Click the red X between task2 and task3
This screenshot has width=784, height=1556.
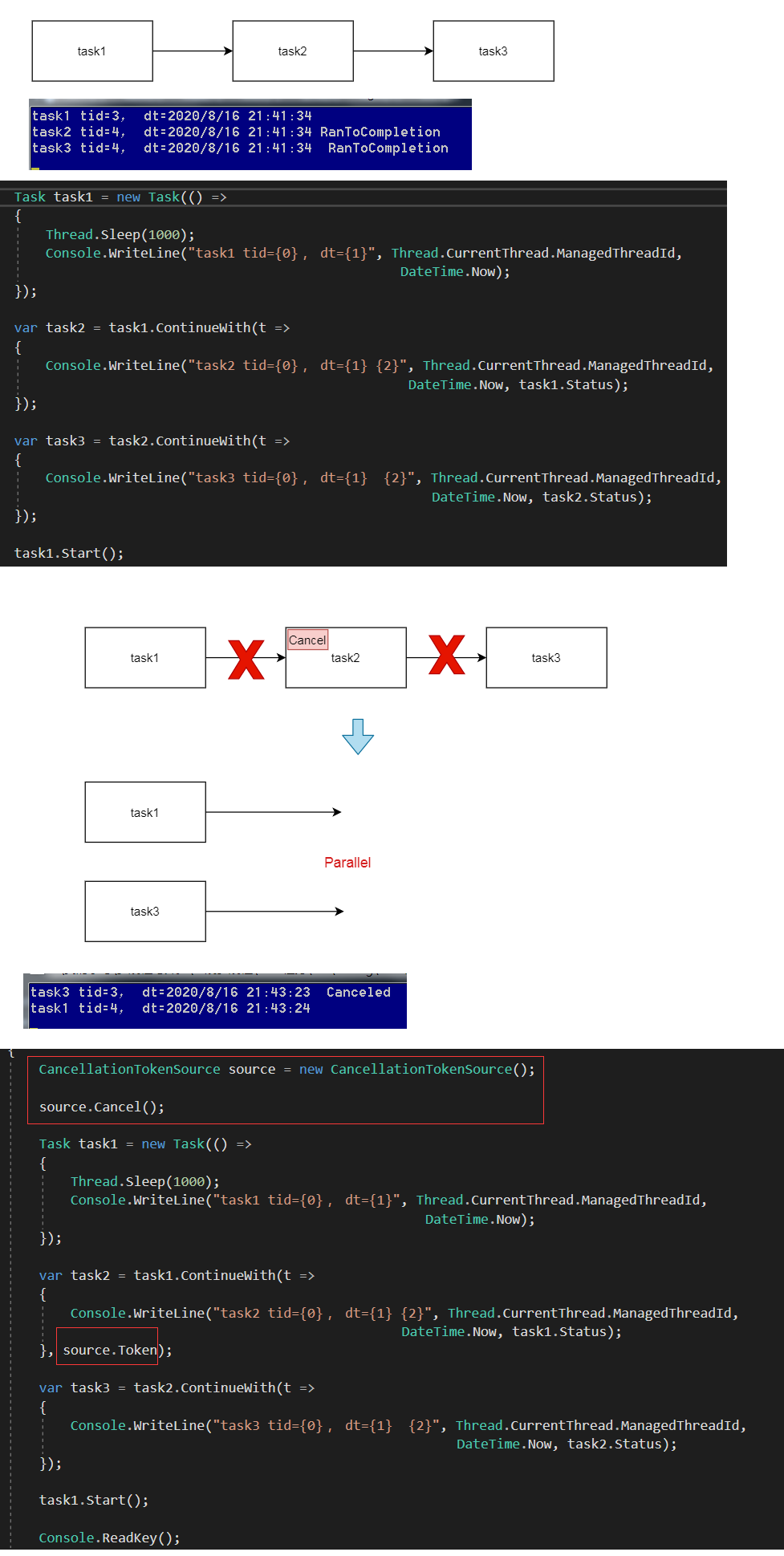point(447,654)
